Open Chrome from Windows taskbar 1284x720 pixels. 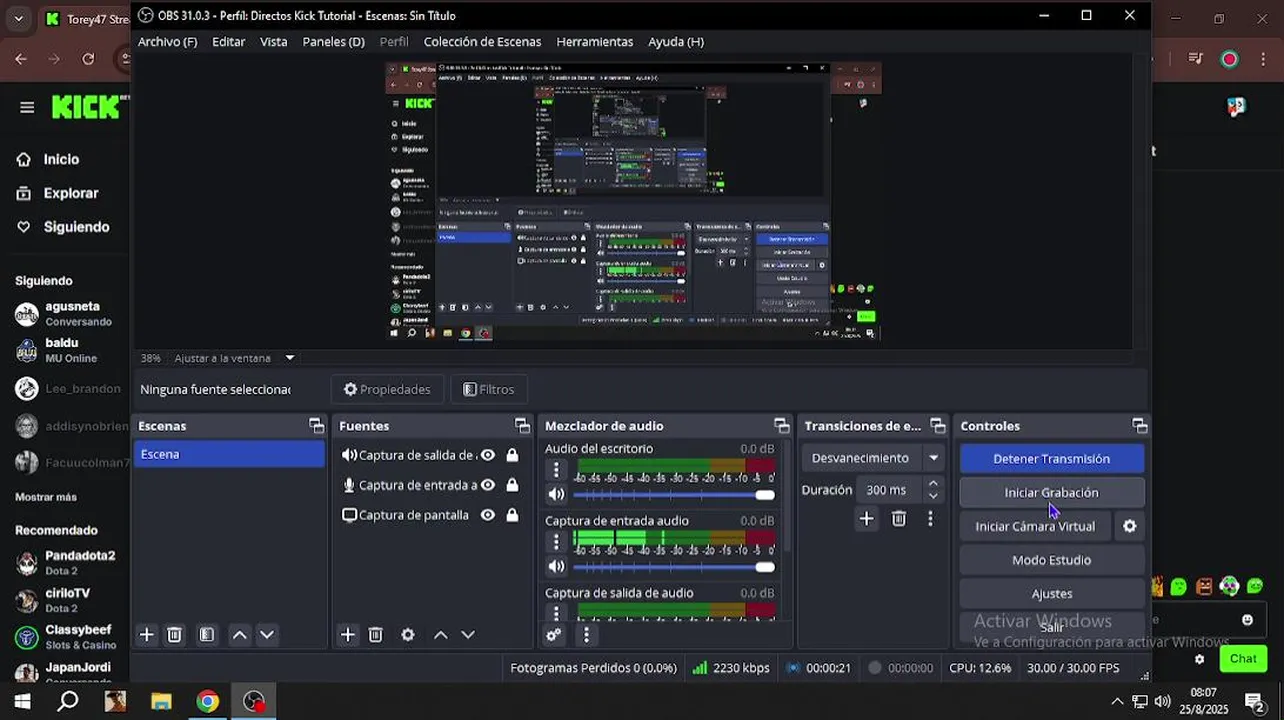coord(208,701)
